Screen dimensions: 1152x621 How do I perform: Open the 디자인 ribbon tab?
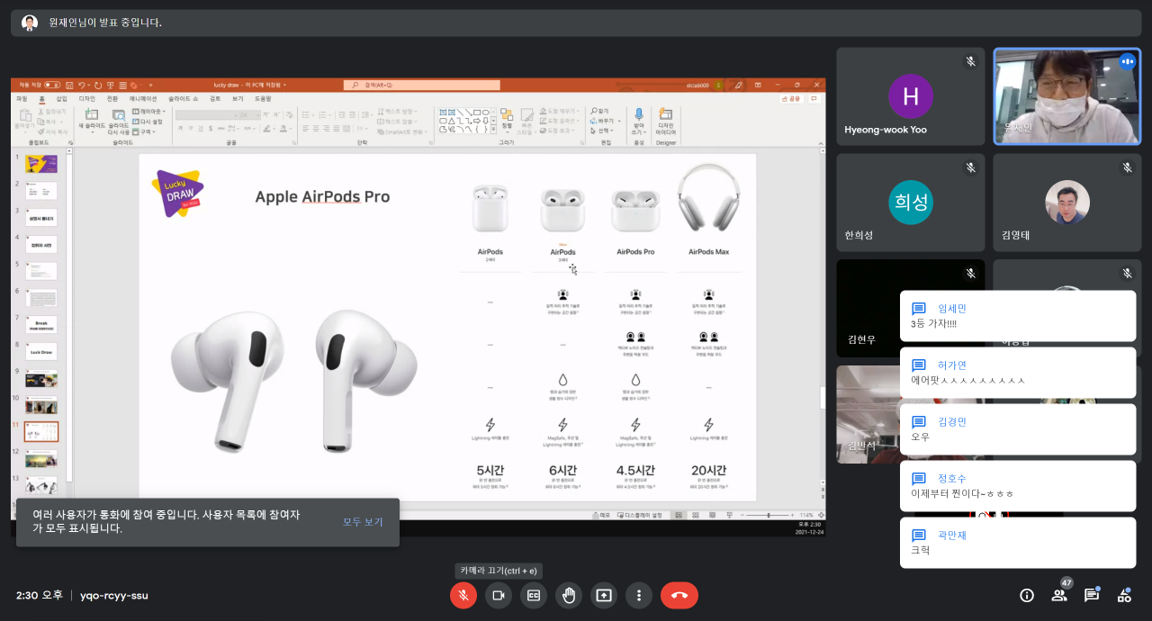tap(87, 99)
